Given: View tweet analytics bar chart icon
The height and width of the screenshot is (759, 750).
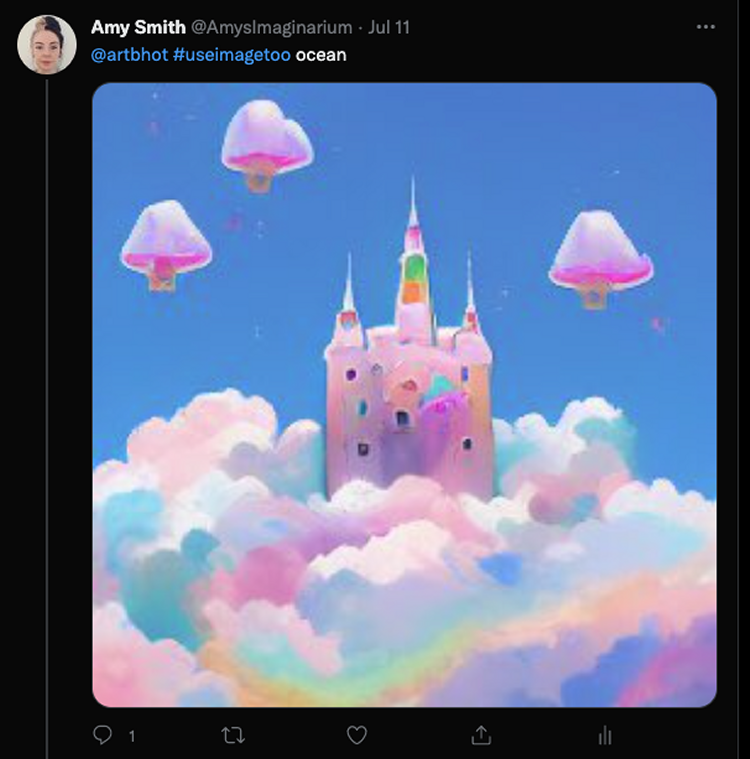Looking at the screenshot, I should pyautogui.click(x=605, y=736).
